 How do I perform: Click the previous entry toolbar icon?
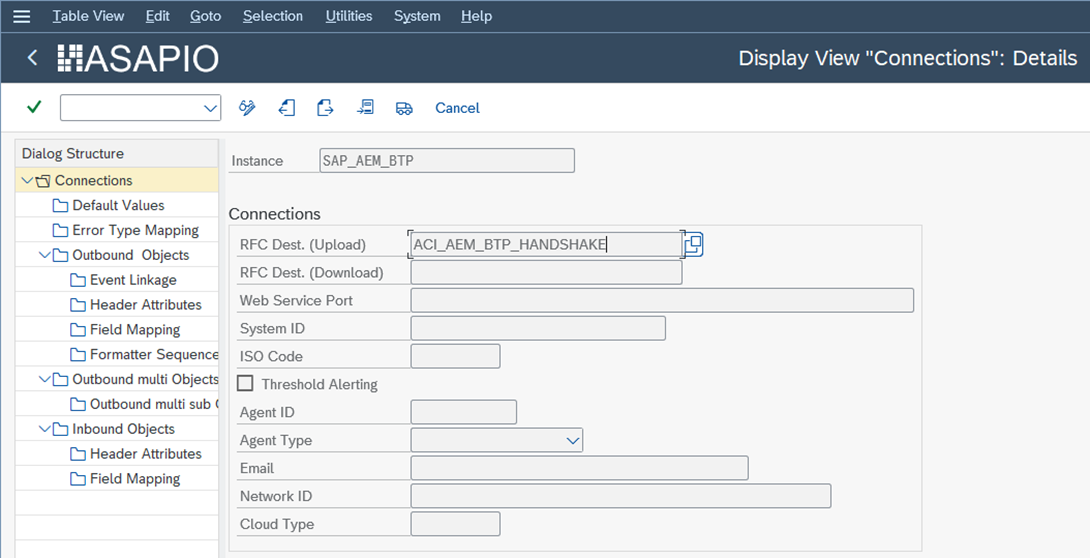point(287,108)
